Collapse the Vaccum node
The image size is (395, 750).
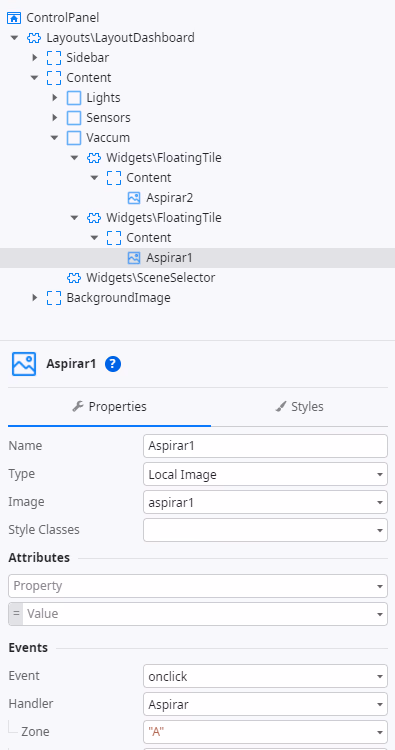click(55, 138)
